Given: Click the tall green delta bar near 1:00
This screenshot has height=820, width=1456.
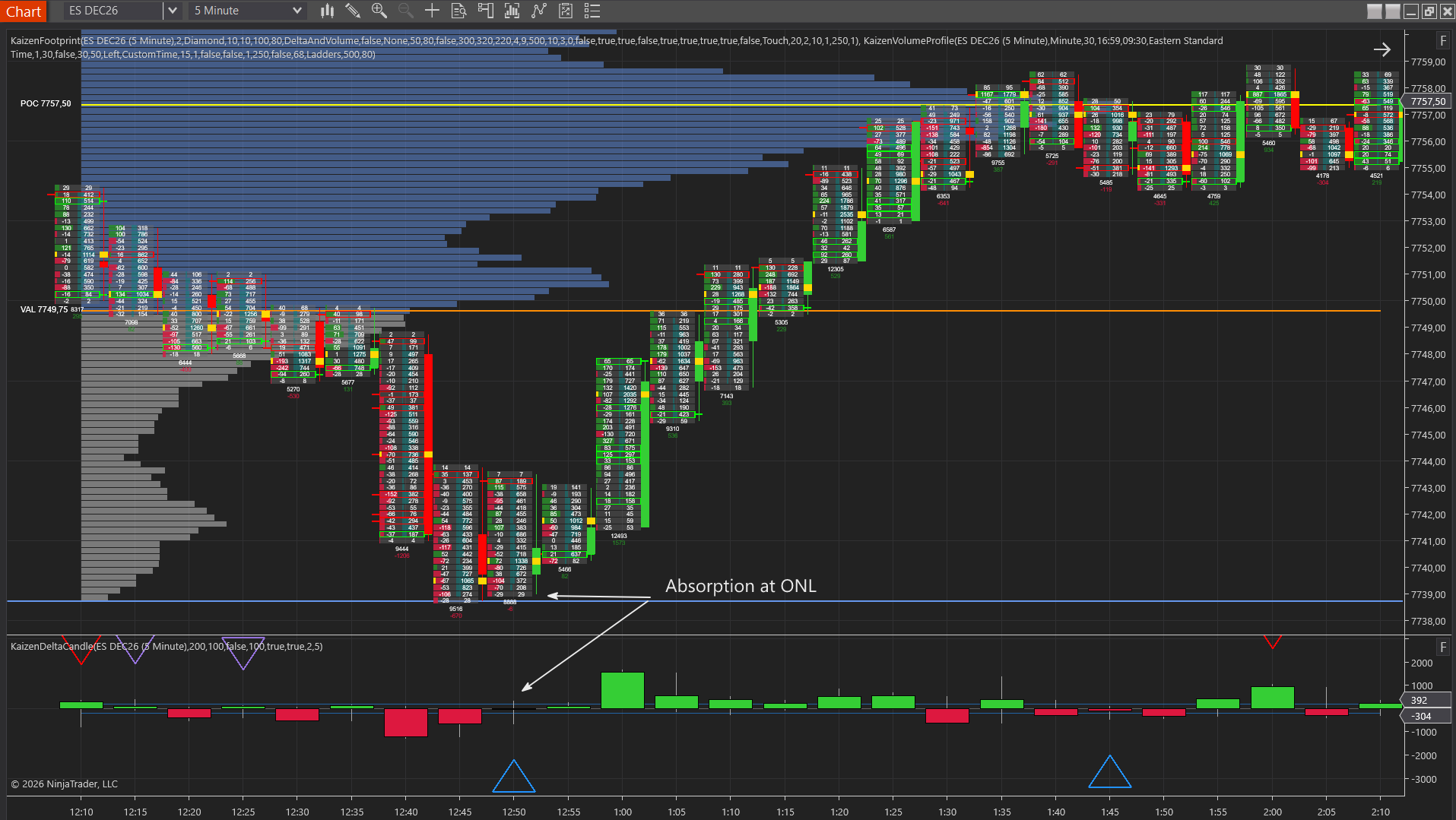Looking at the screenshot, I should click(x=623, y=690).
